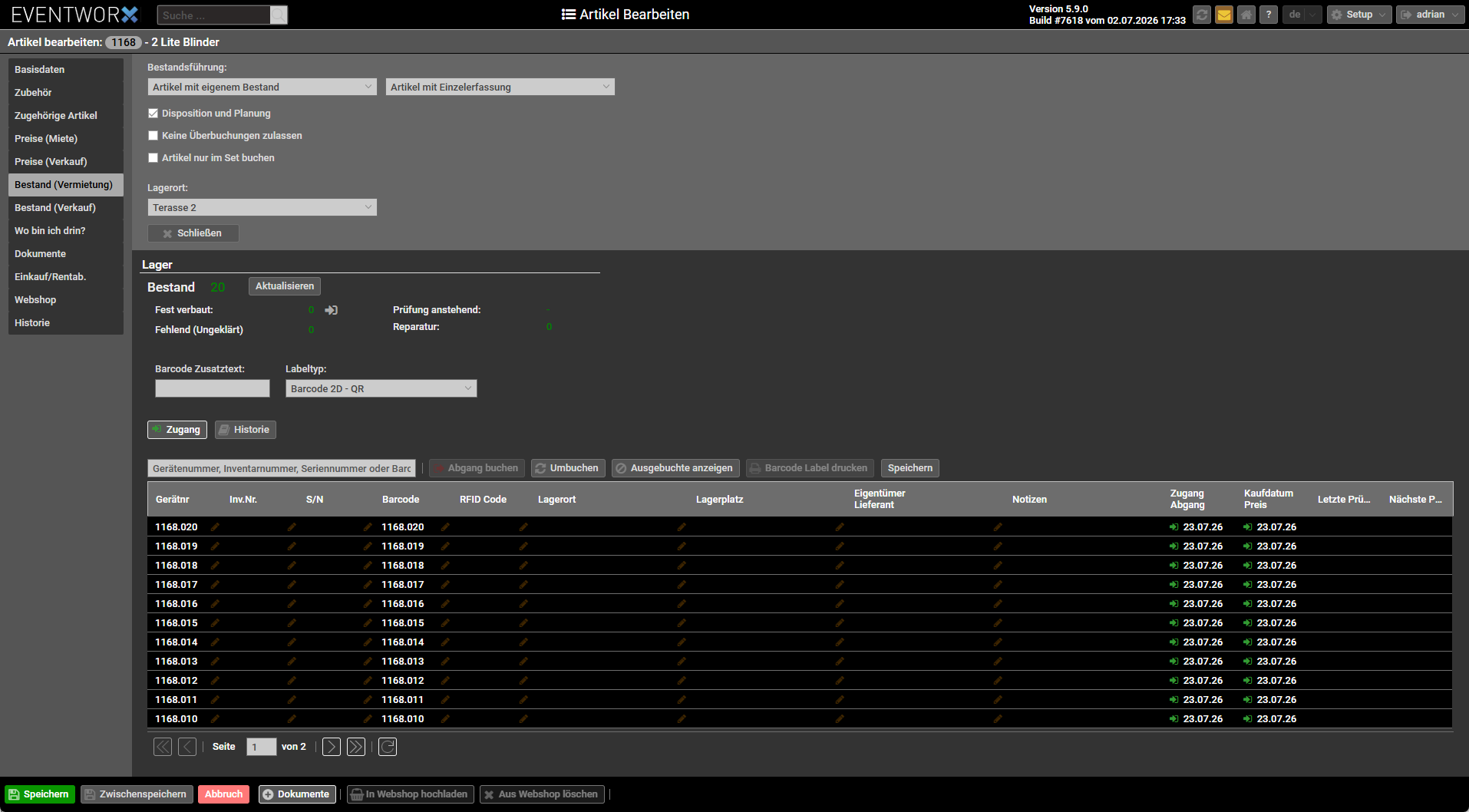The width and height of the screenshot is (1469, 812).
Task: Edit S/N pencil in row 1168.018
Action: coord(368,566)
